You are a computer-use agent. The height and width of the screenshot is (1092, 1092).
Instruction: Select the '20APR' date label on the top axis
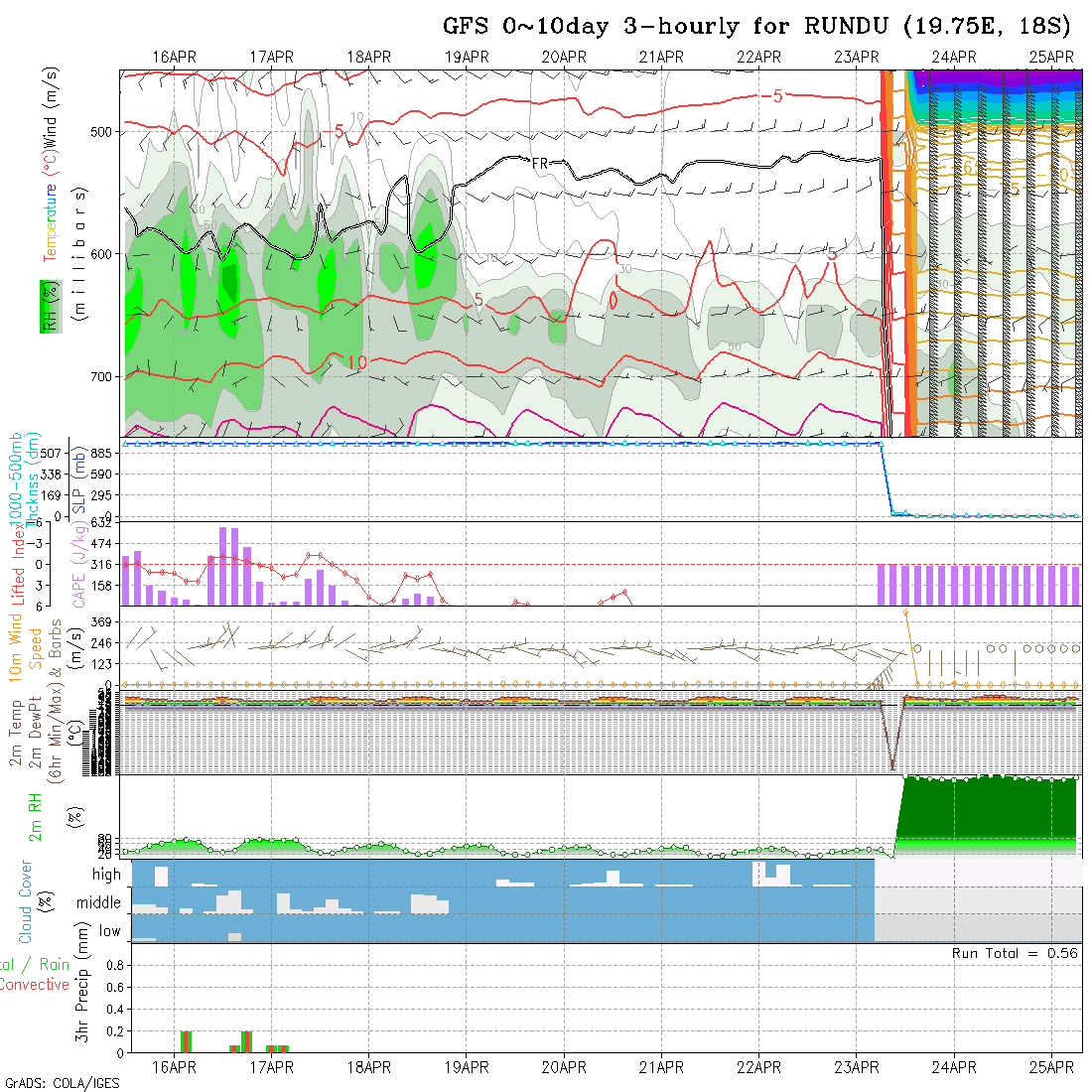coord(564,58)
